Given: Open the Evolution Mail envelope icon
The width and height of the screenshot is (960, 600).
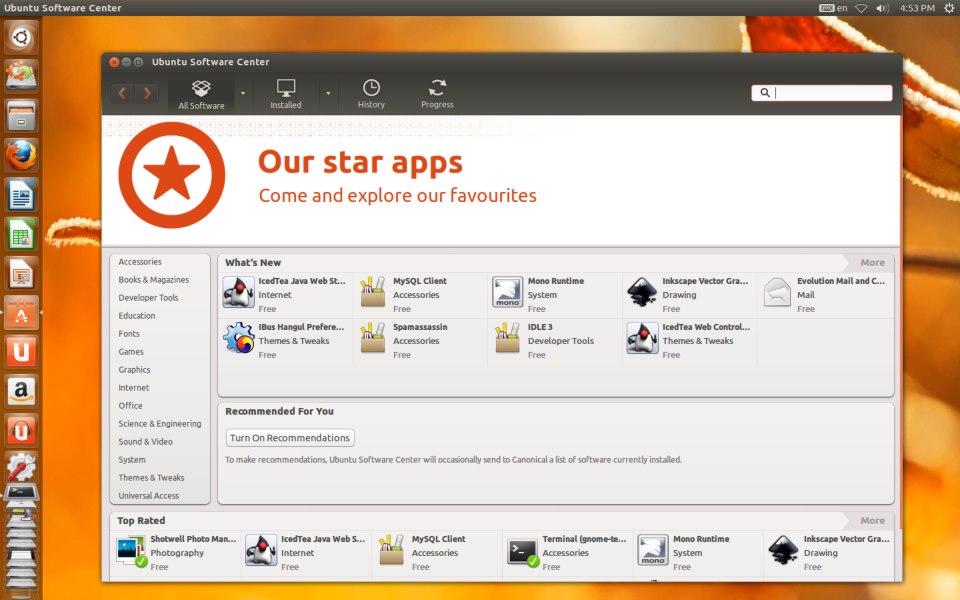Looking at the screenshot, I should (777, 291).
